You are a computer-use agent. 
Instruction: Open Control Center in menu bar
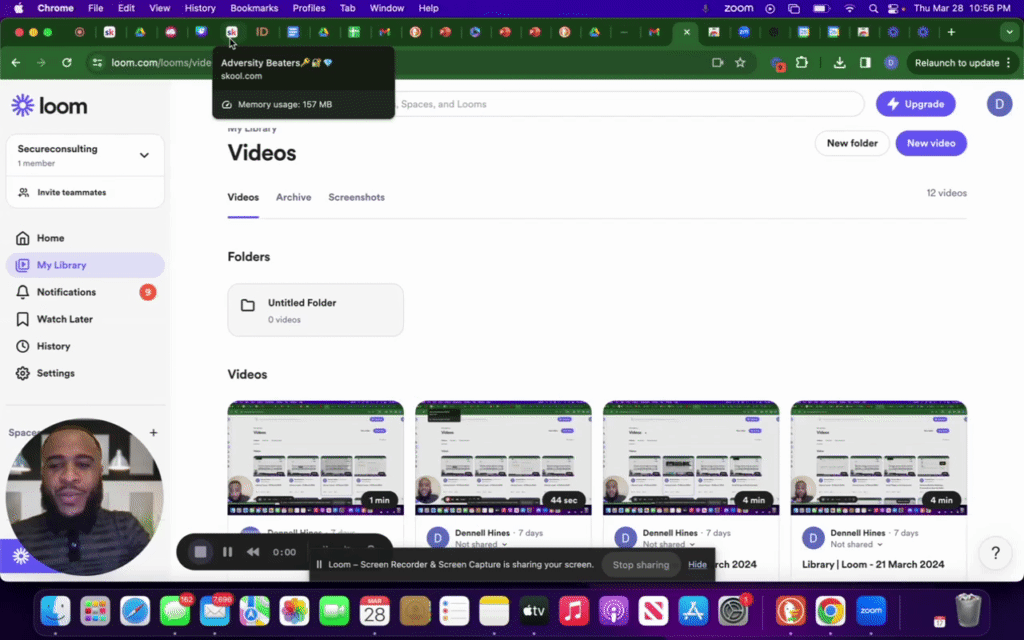click(895, 8)
